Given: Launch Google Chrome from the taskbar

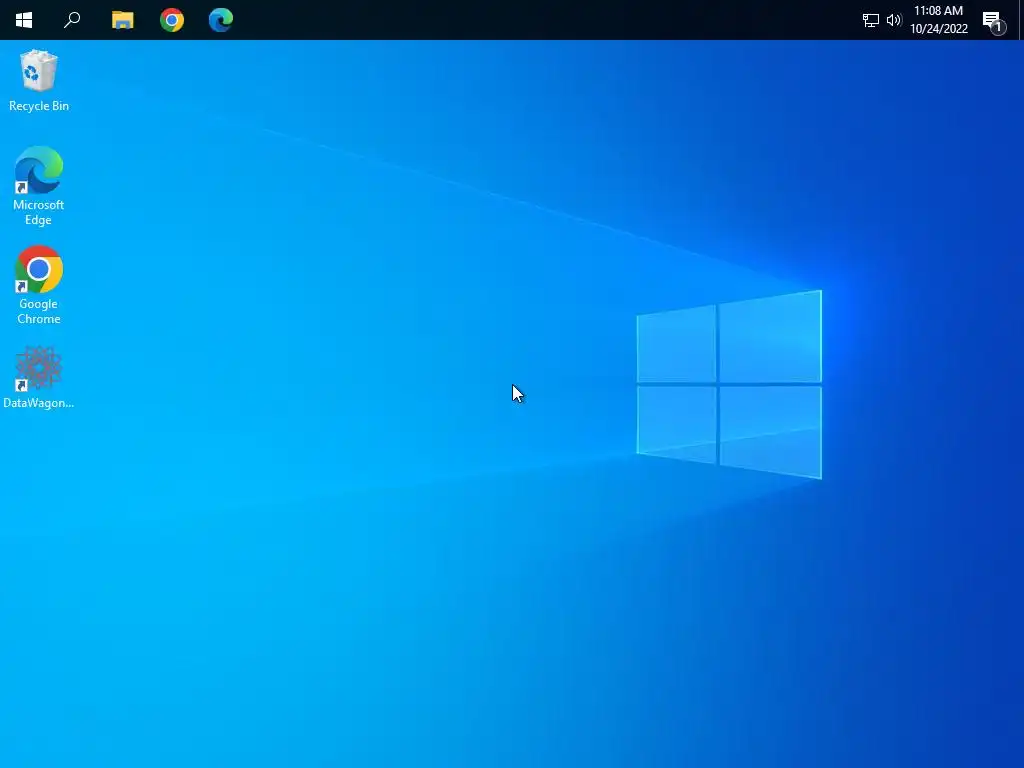Looking at the screenshot, I should click(172, 20).
